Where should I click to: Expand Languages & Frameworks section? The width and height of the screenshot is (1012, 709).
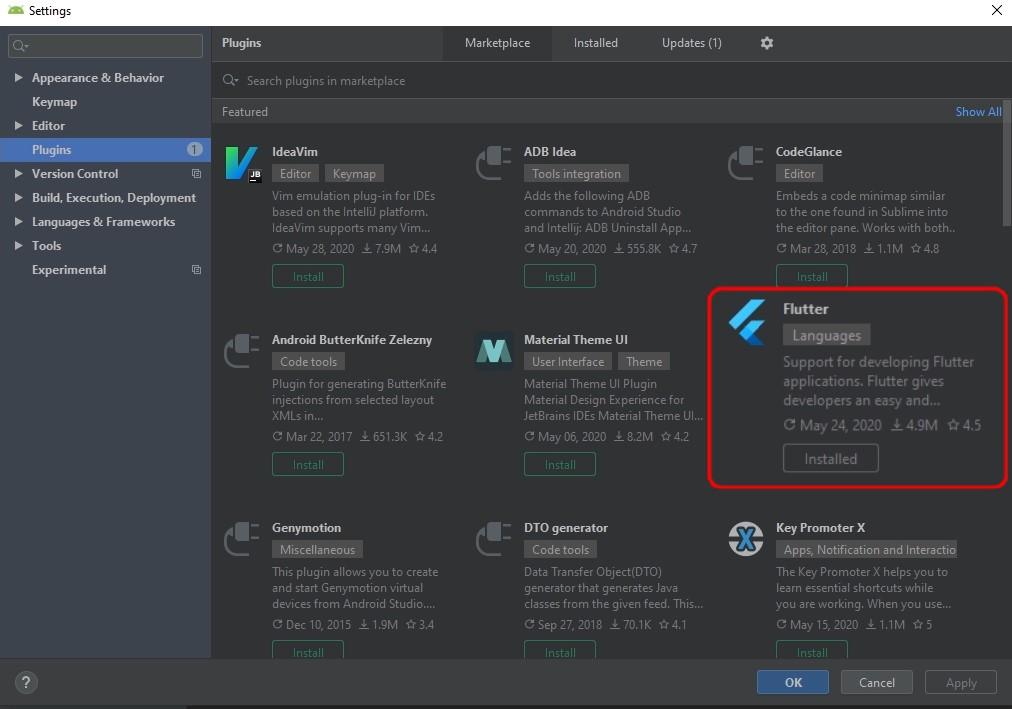18,222
